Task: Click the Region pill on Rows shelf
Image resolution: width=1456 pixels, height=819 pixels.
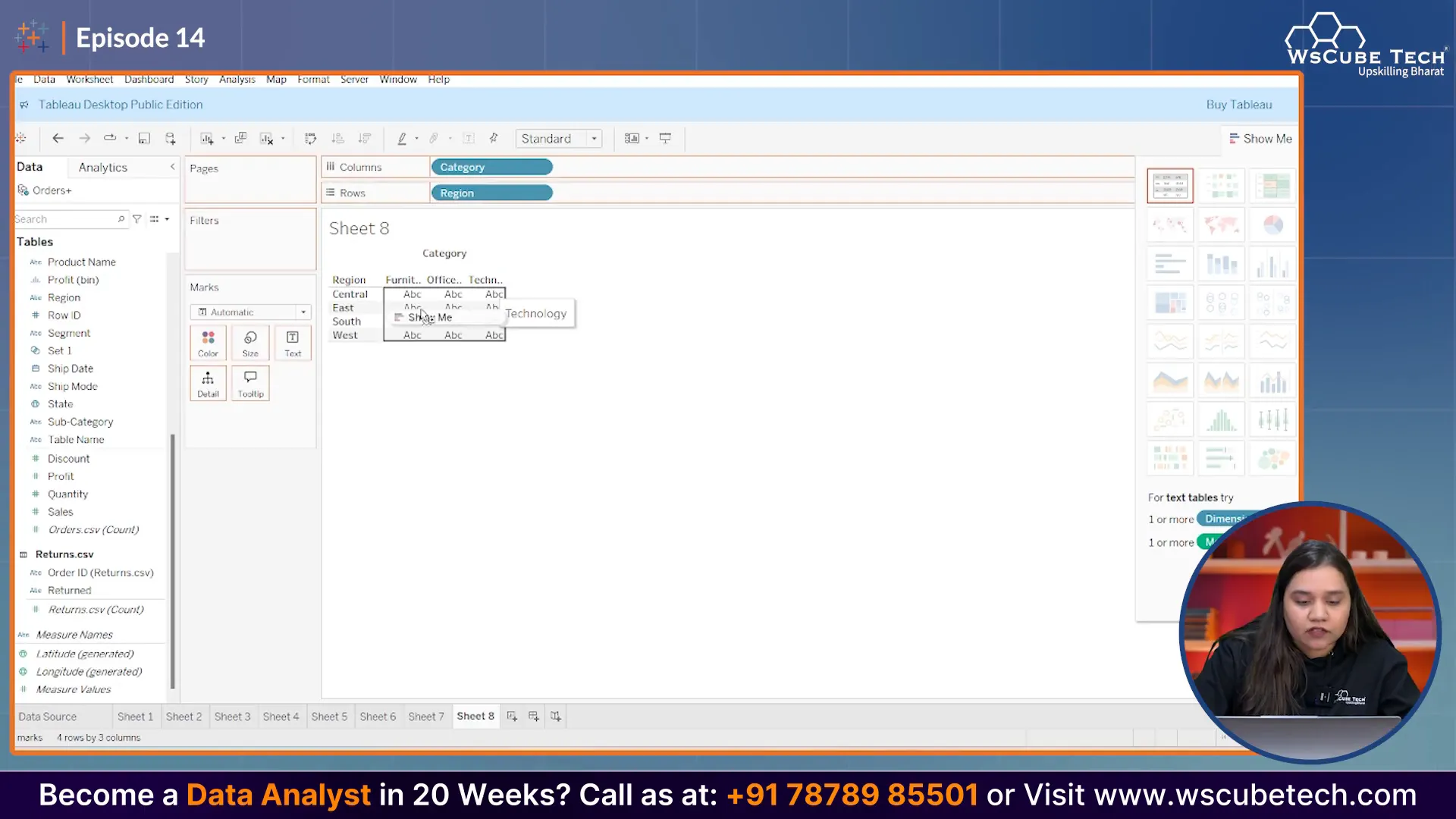Action: (x=491, y=193)
